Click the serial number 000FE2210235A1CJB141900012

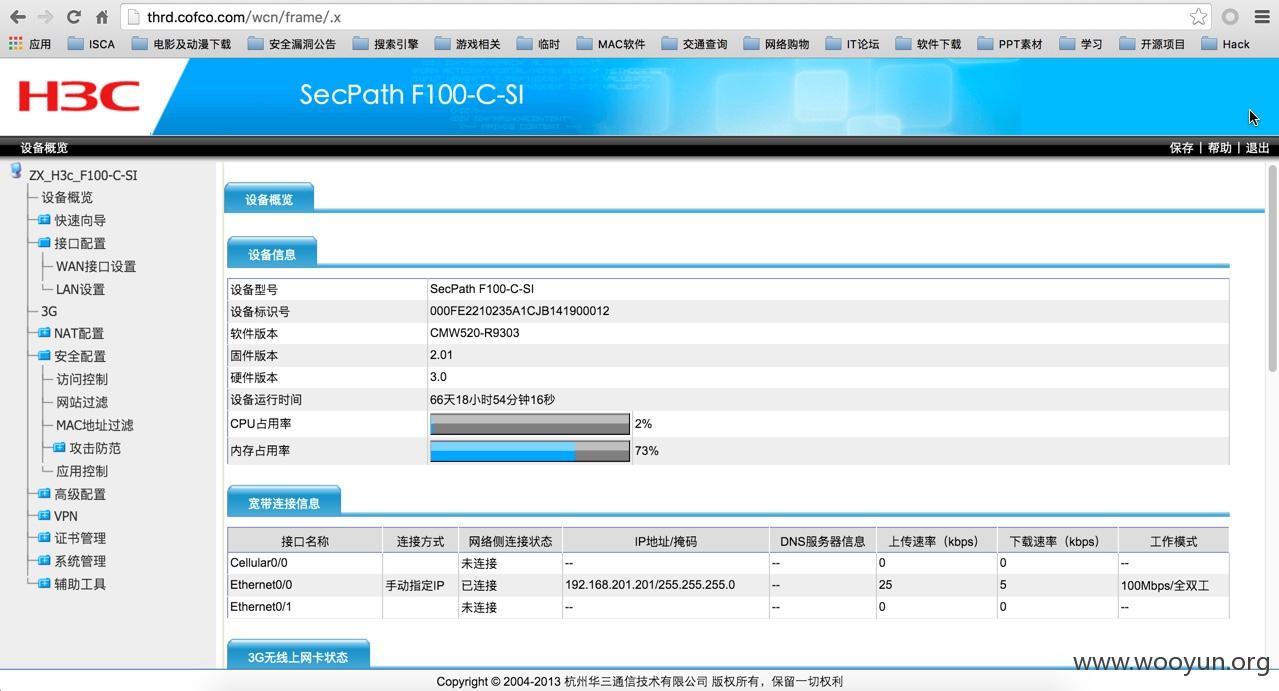click(x=519, y=311)
